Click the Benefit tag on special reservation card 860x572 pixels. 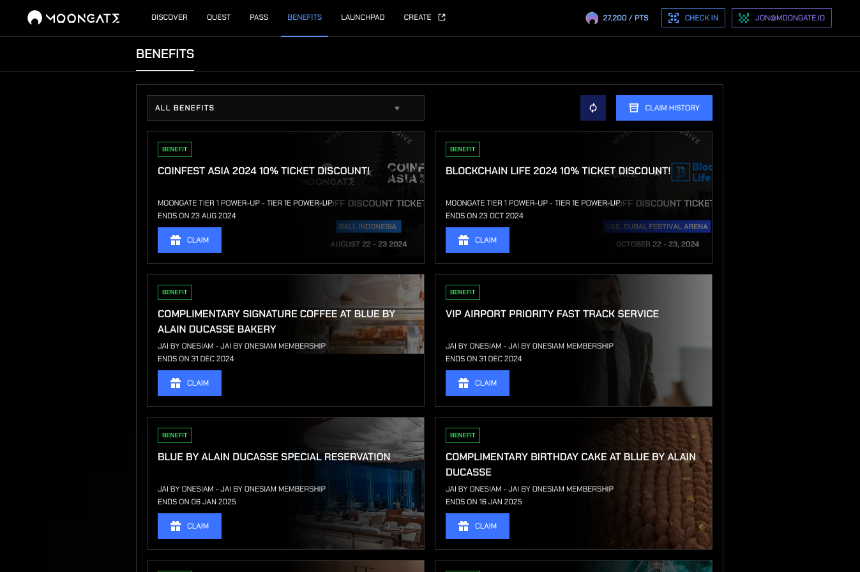(175, 435)
